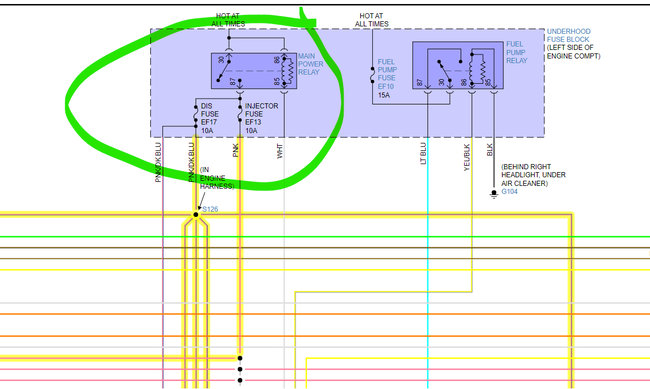
Task: Click pin 87 of the fuel pump relay
Action: click(x=420, y=83)
